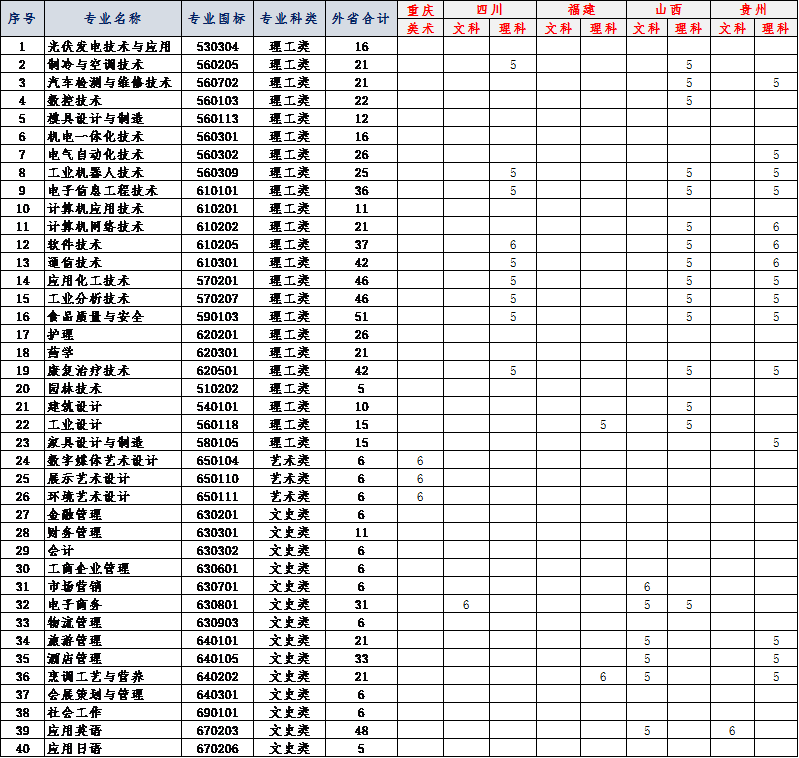Viewport: 799px width, 758px height.
Task: Select the 专业名称 column header
Action: [x=113, y=18]
